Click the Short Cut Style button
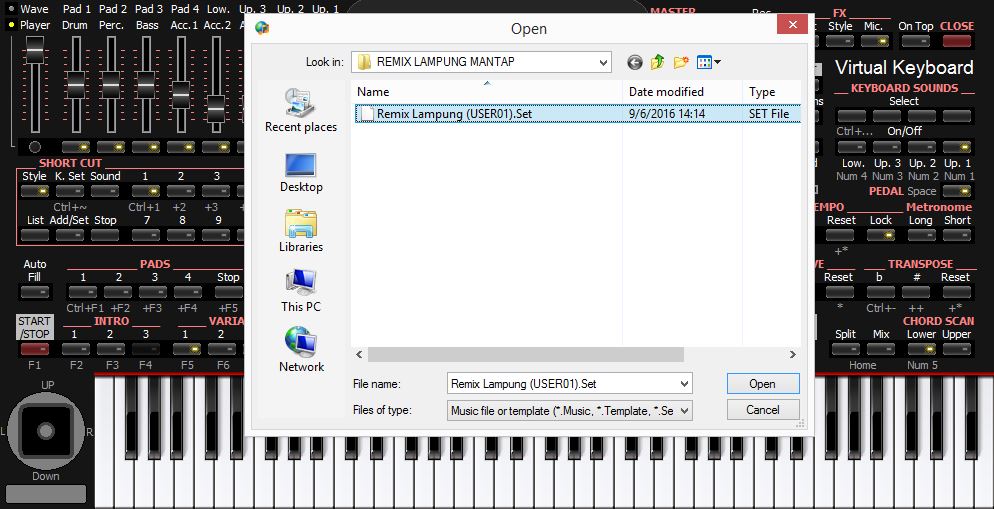The height and width of the screenshot is (509, 994). pyautogui.click(x=35, y=191)
